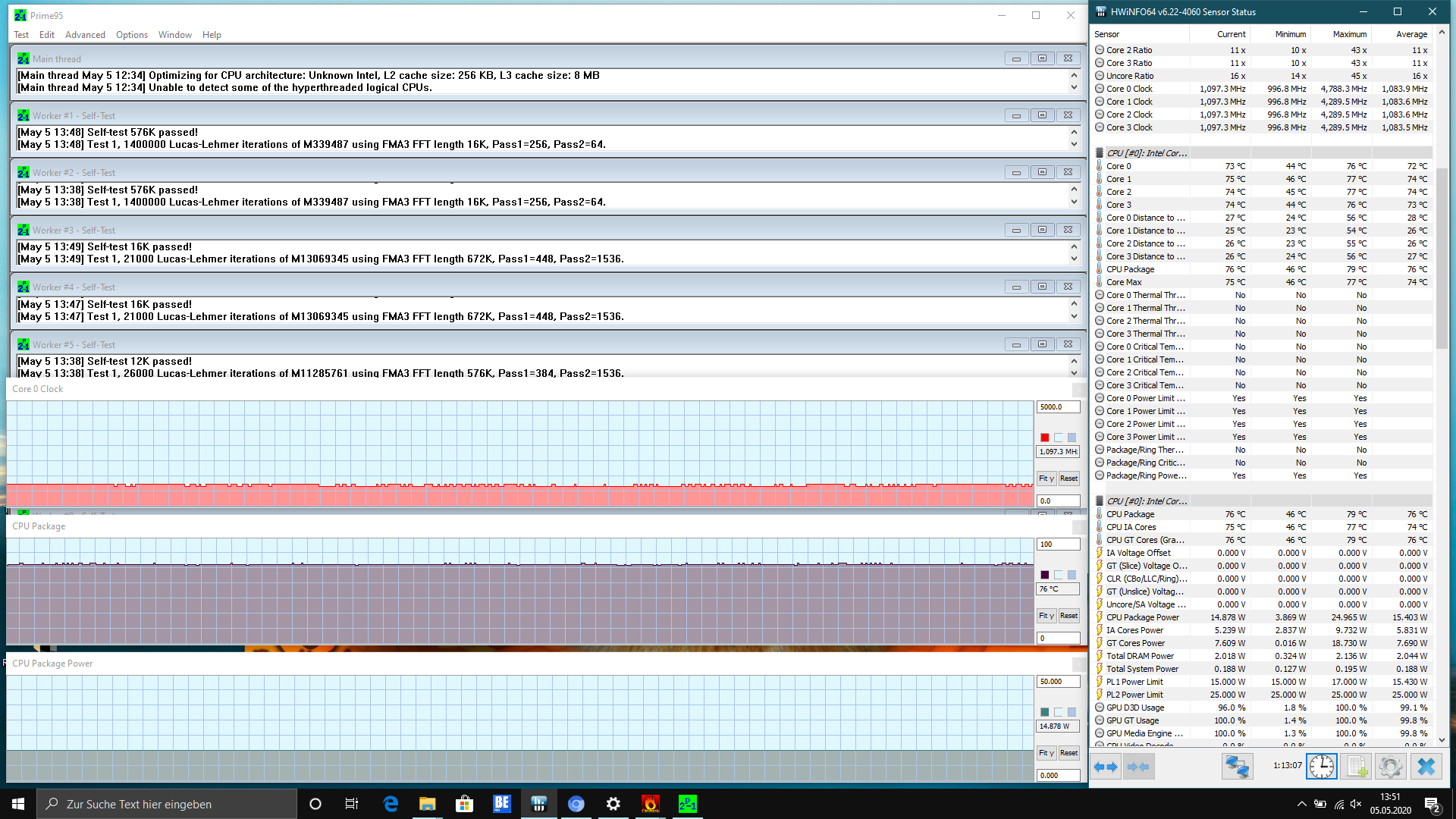Open the Advanced menu in Prime95
The image size is (1456, 819).
pyautogui.click(x=85, y=35)
